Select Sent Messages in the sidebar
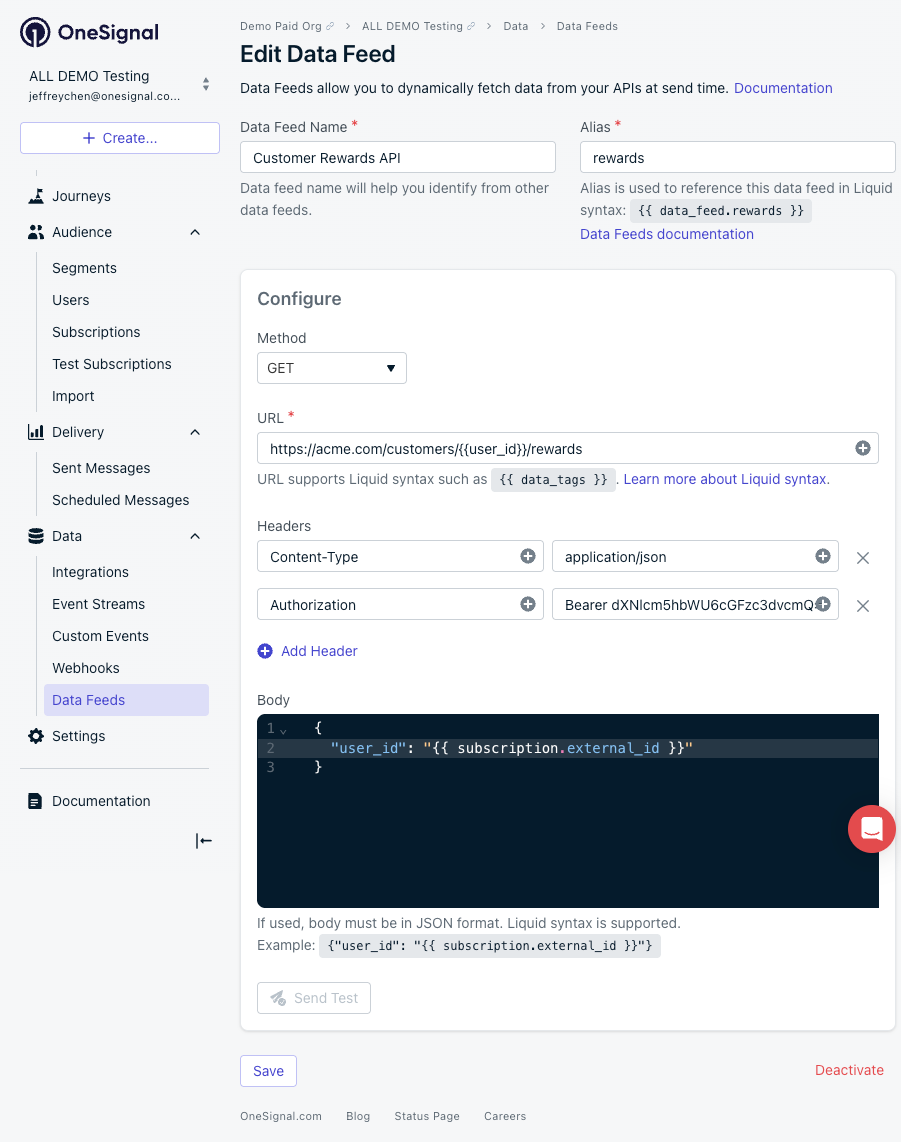This screenshot has height=1142, width=901. point(102,468)
